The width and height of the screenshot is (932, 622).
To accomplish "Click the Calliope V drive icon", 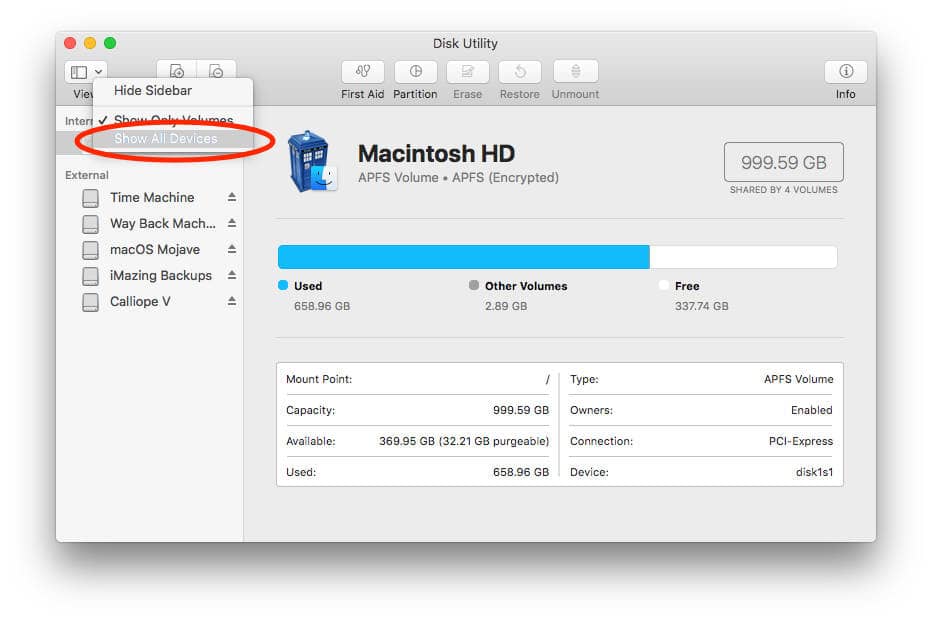I will click(x=90, y=303).
